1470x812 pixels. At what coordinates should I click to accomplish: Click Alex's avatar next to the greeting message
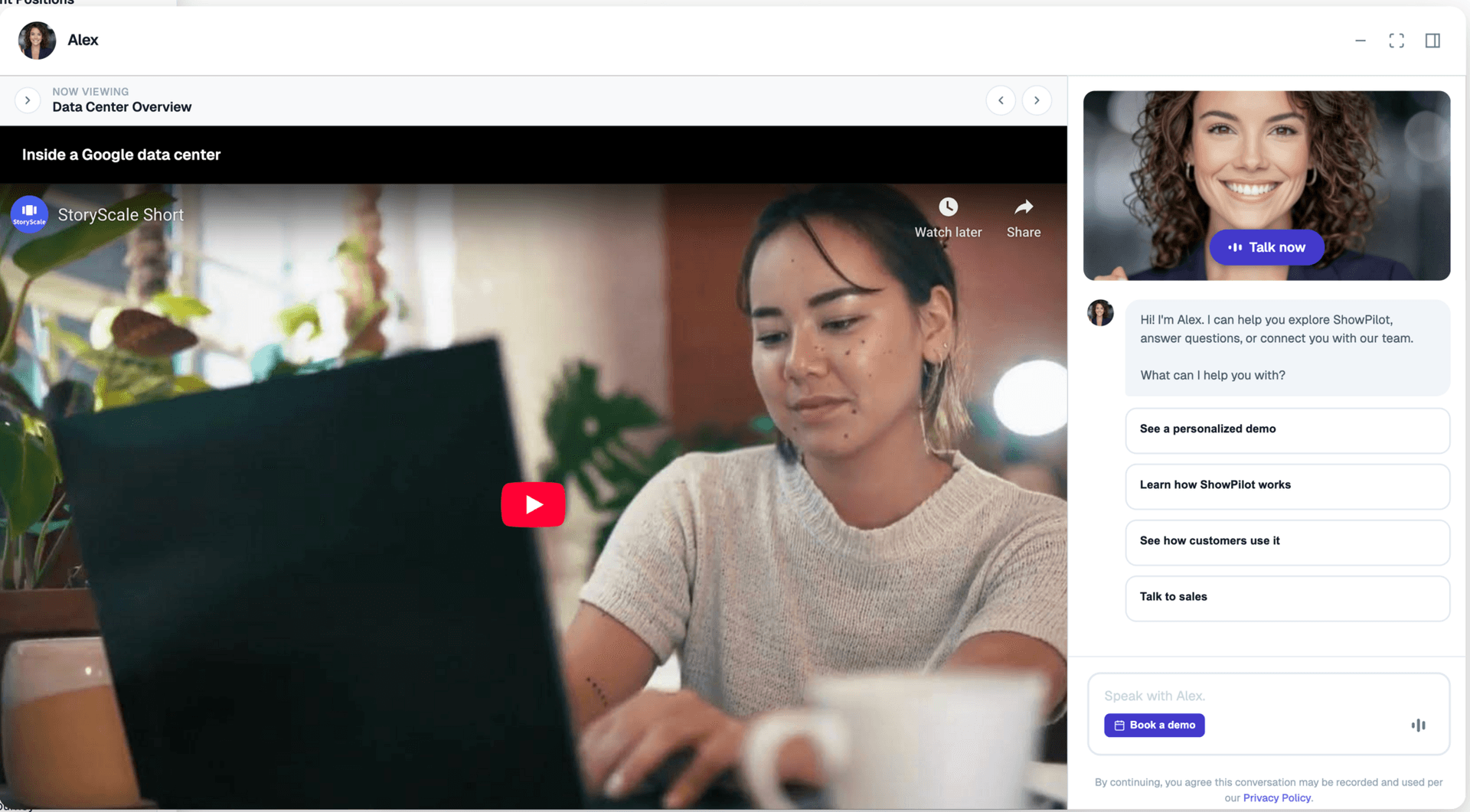[1100, 312]
